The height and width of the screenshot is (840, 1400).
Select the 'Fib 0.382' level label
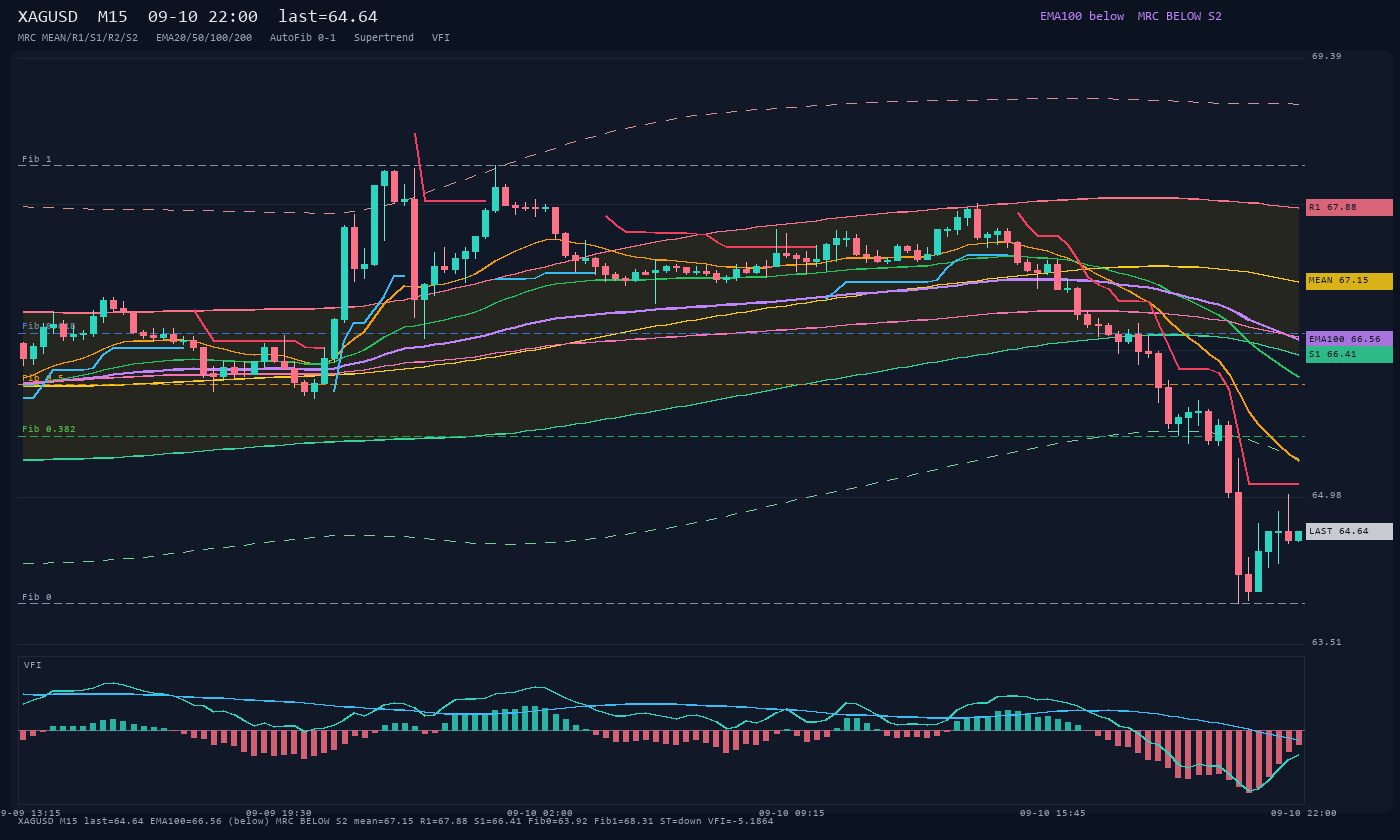pyautogui.click(x=49, y=429)
